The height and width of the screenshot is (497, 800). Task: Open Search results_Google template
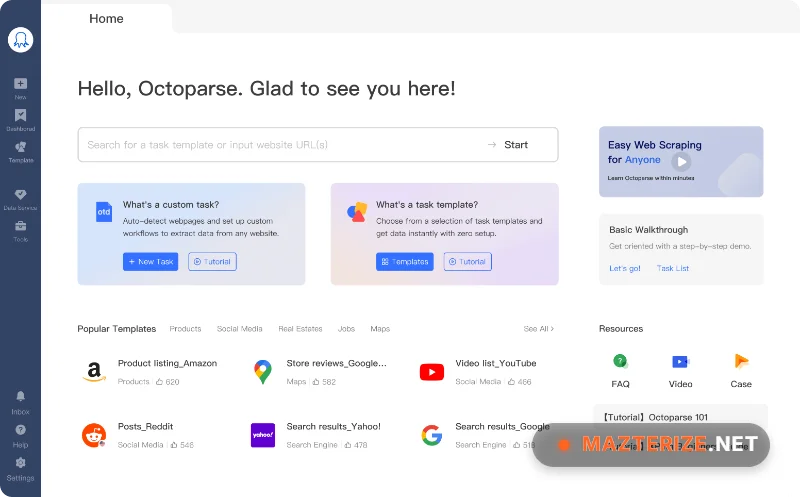coord(503,426)
